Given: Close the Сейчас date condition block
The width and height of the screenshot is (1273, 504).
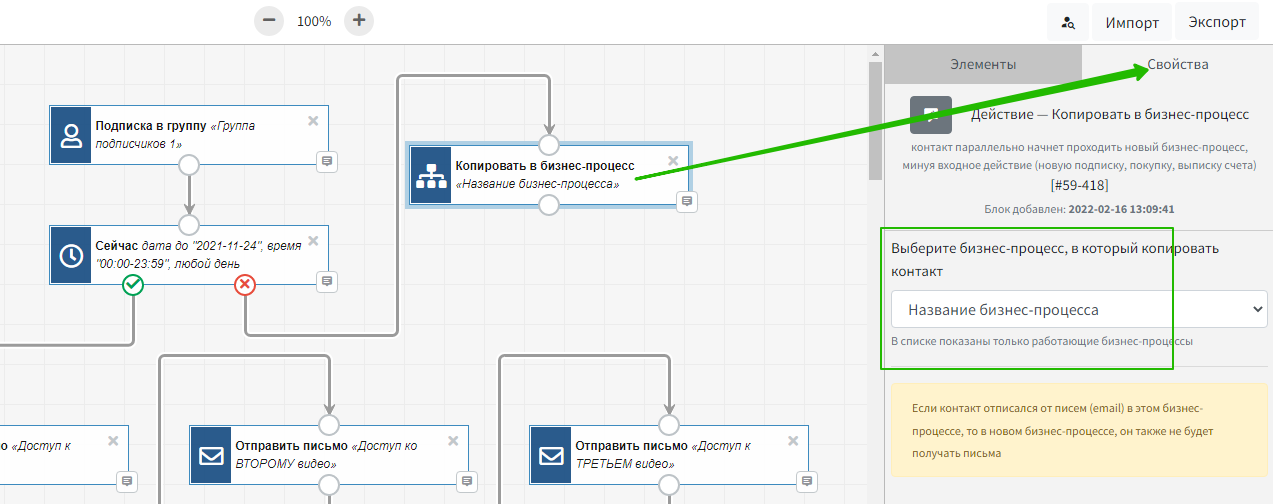Looking at the screenshot, I should [313, 241].
